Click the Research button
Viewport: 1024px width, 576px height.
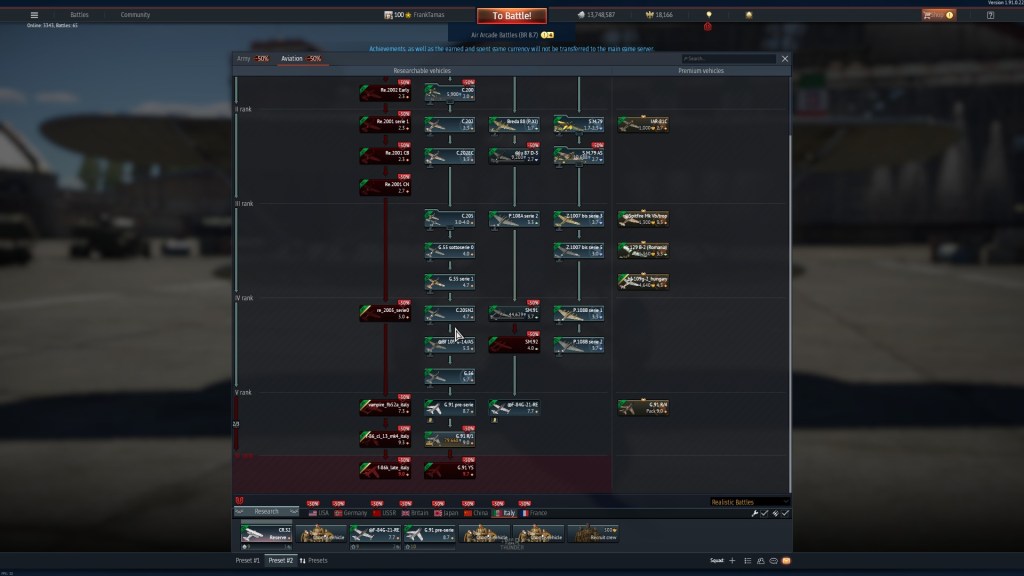pos(267,512)
